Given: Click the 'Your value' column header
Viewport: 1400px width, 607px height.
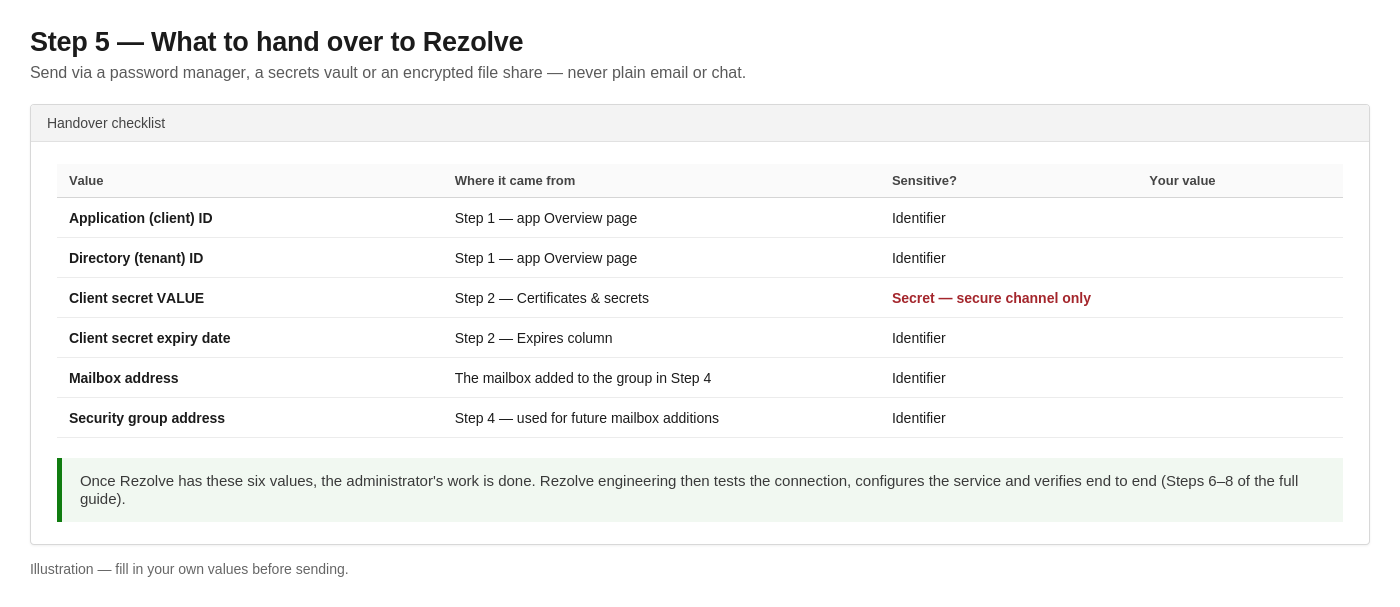Looking at the screenshot, I should click(1182, 181).
